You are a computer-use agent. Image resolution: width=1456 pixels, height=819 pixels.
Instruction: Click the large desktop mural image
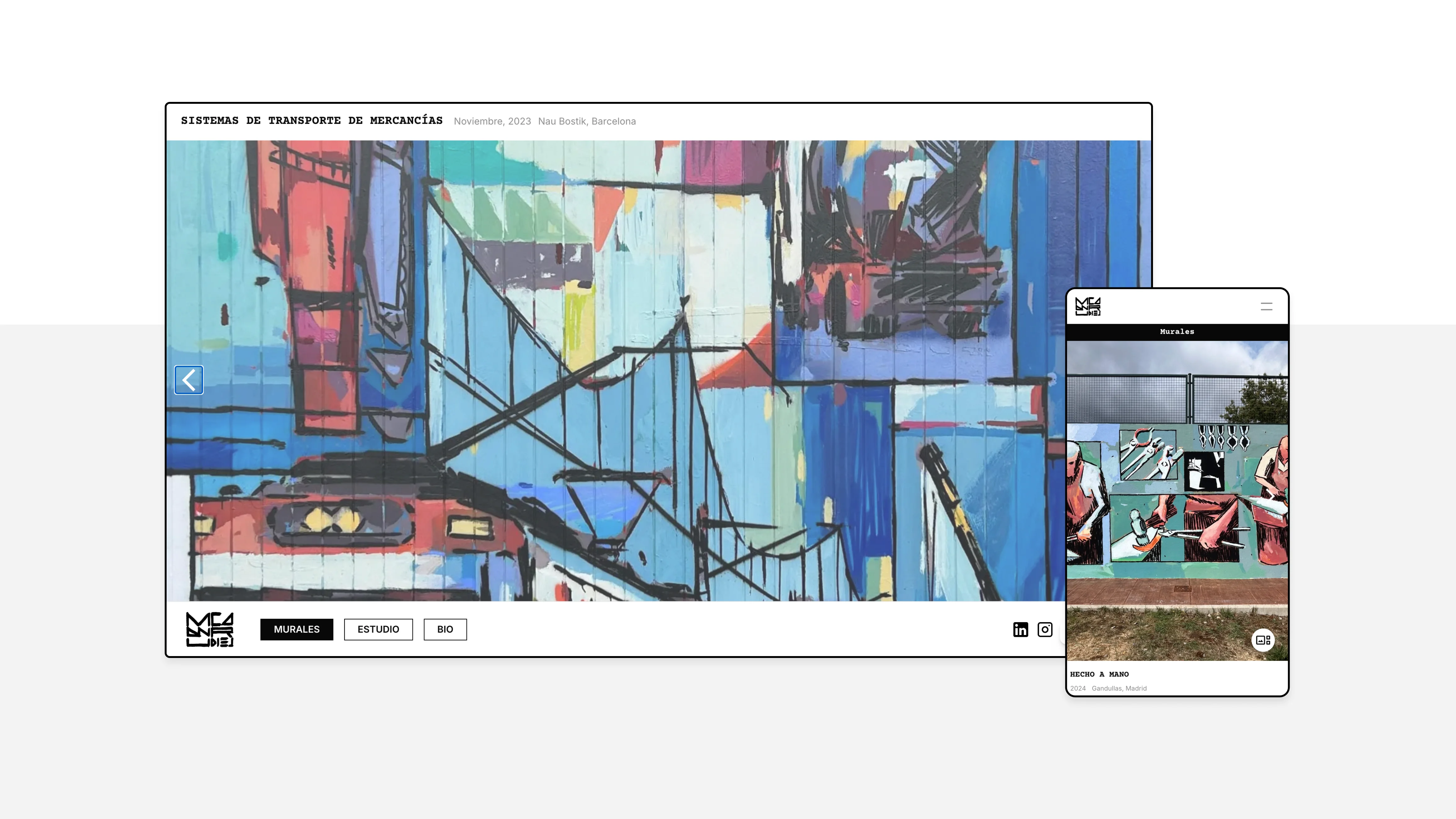(x=659, y=370)
